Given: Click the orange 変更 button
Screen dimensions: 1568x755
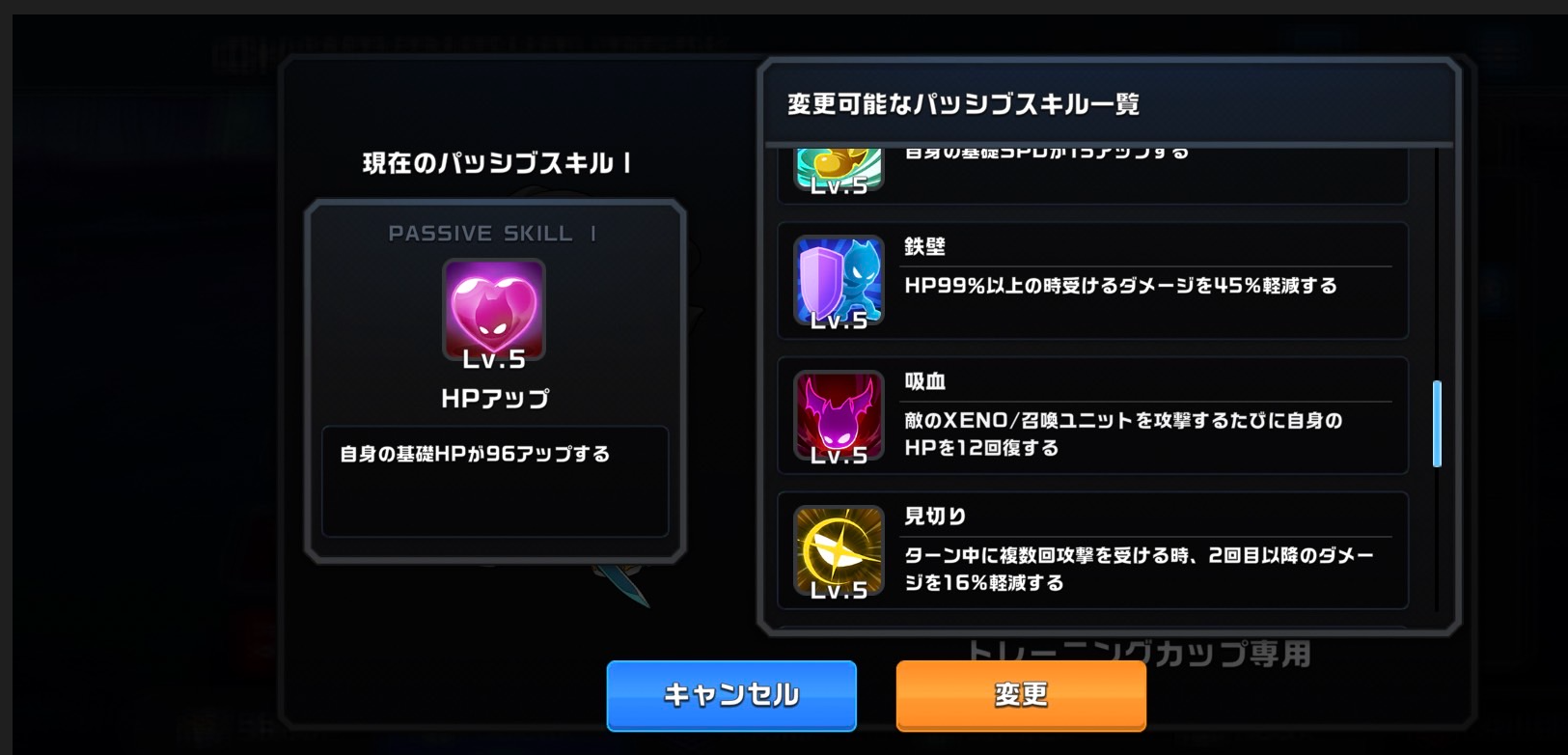Looking at the screenshot, I should pyautogui.click(x=1021, y=695).
